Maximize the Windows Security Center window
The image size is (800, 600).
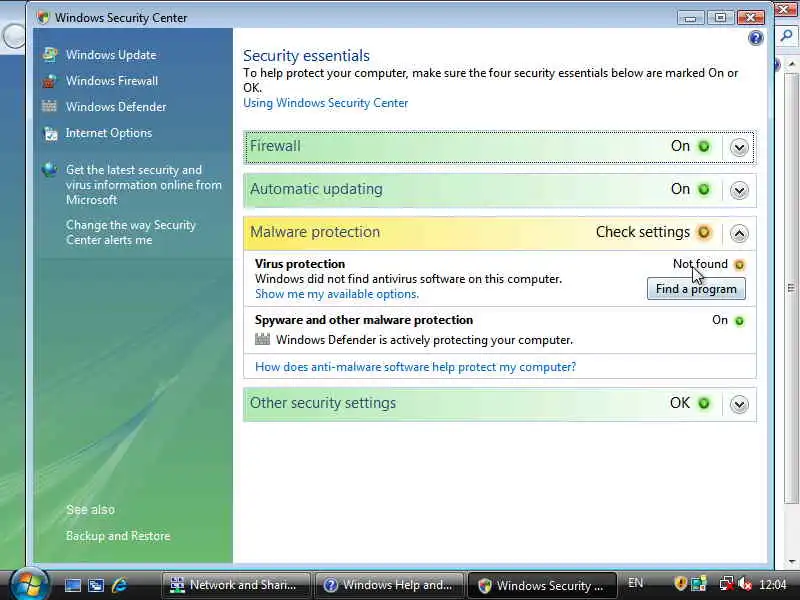[x=720, y=18]
